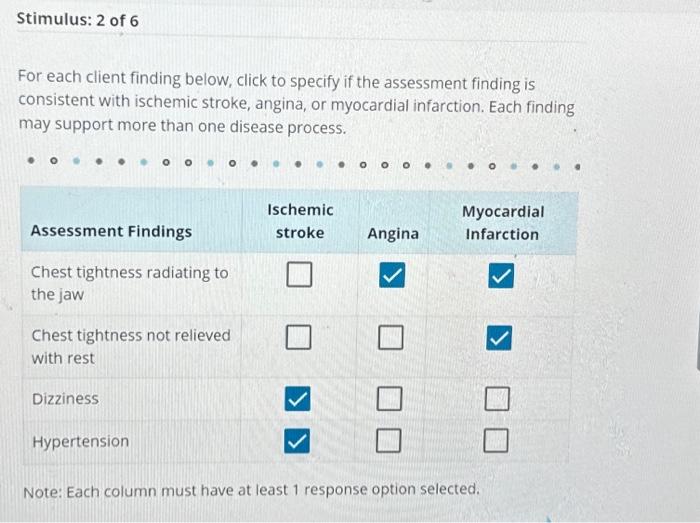Click the Assessment Findings column header

click(111, 231)
